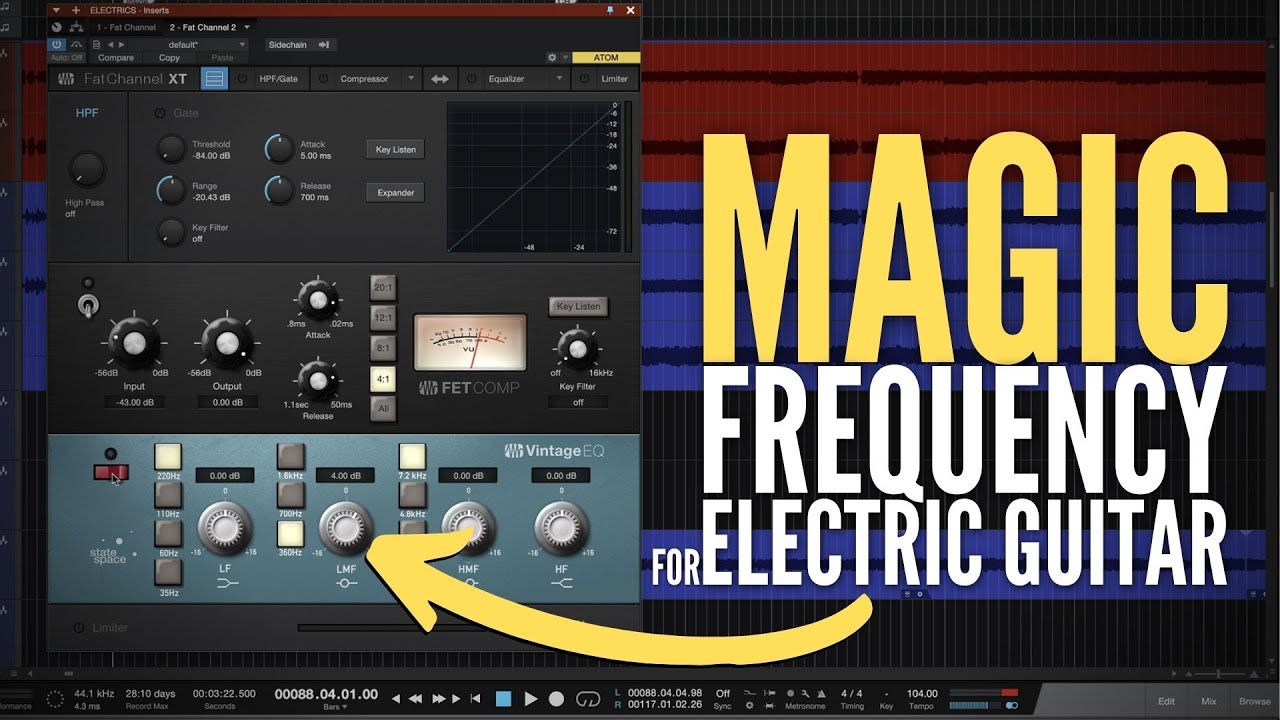This screenshot has width=1280, height=720.
Task: Click the compressor Key Listen button
Action: pyautogui.click(x=578, y=307)
